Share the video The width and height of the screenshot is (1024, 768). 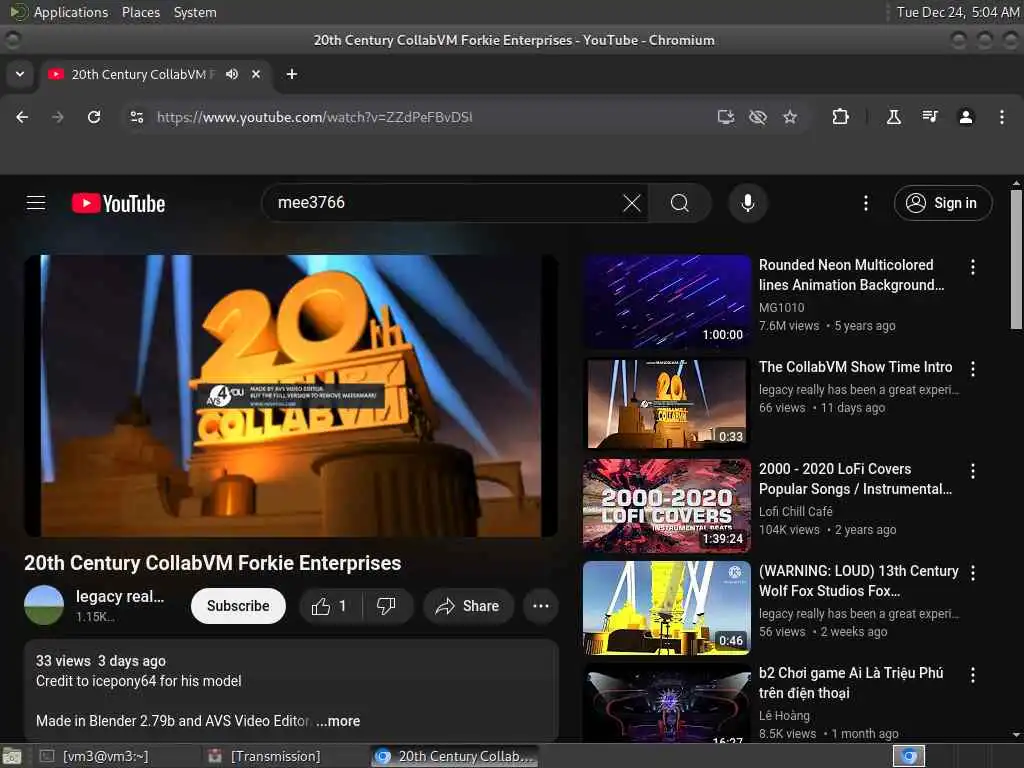[x=468, y=606]
